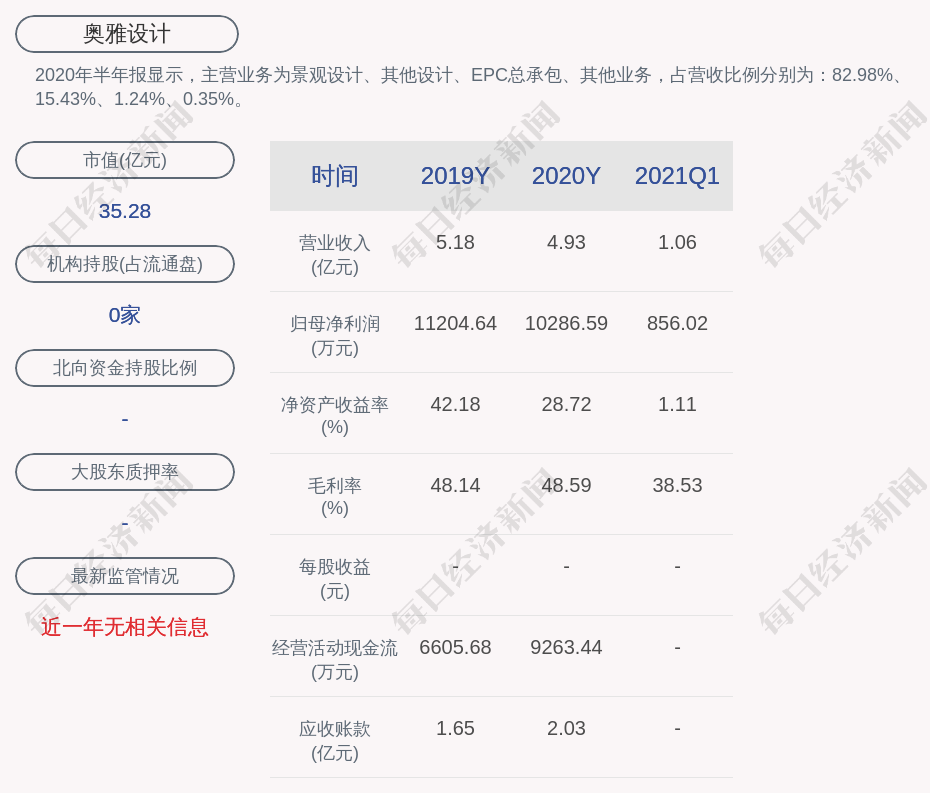Select the 2020Y revenue value 4.93
The image size is (930, 793).
click(566, 243)
